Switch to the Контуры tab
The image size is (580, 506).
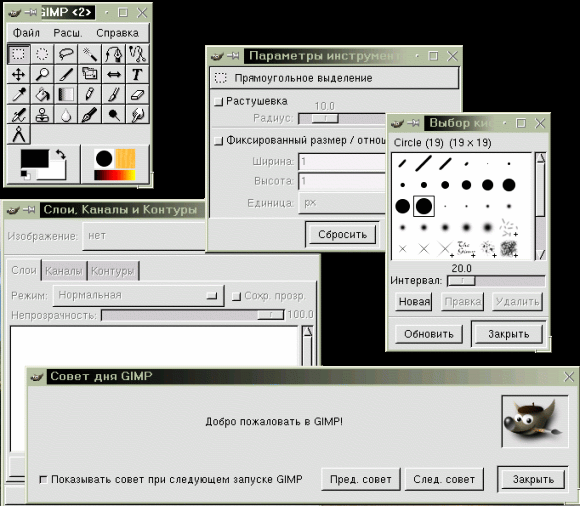click(113, 271)
